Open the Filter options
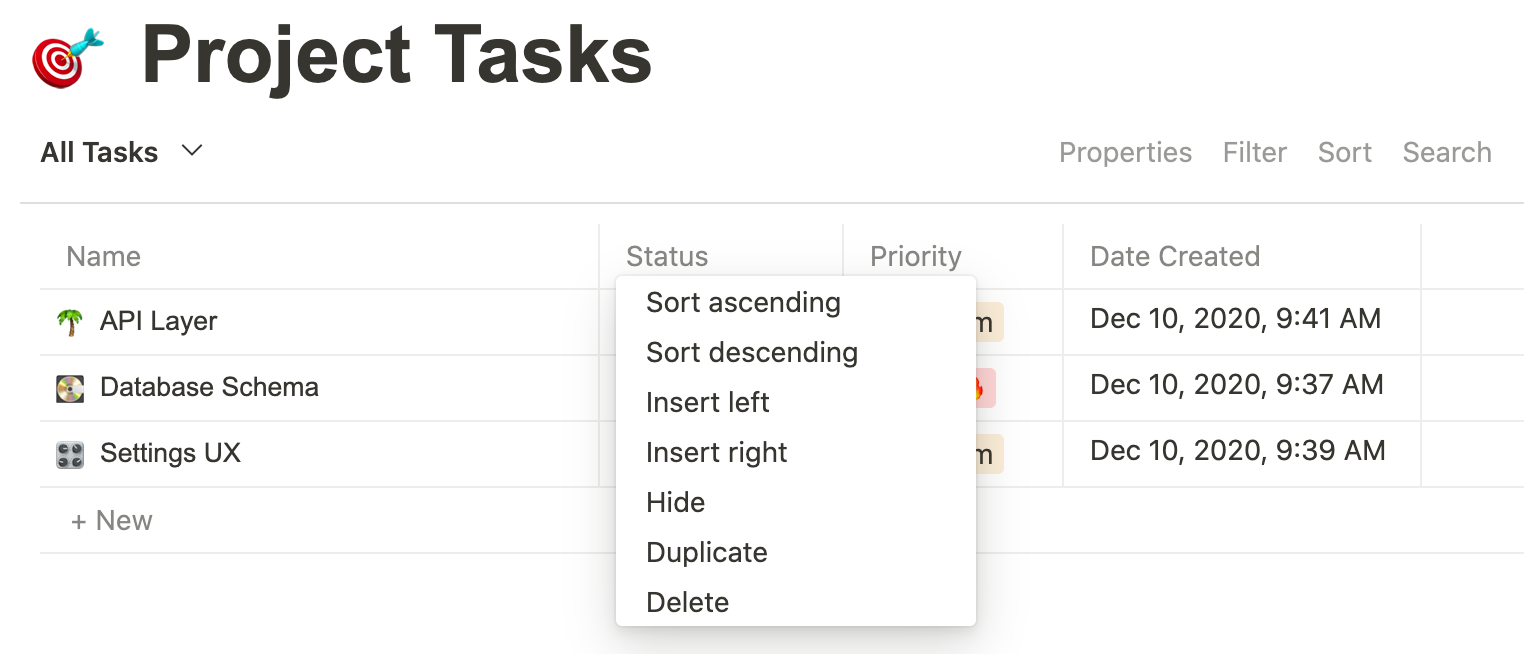This screenshot has width=1524, height=654. [1254, 152]
